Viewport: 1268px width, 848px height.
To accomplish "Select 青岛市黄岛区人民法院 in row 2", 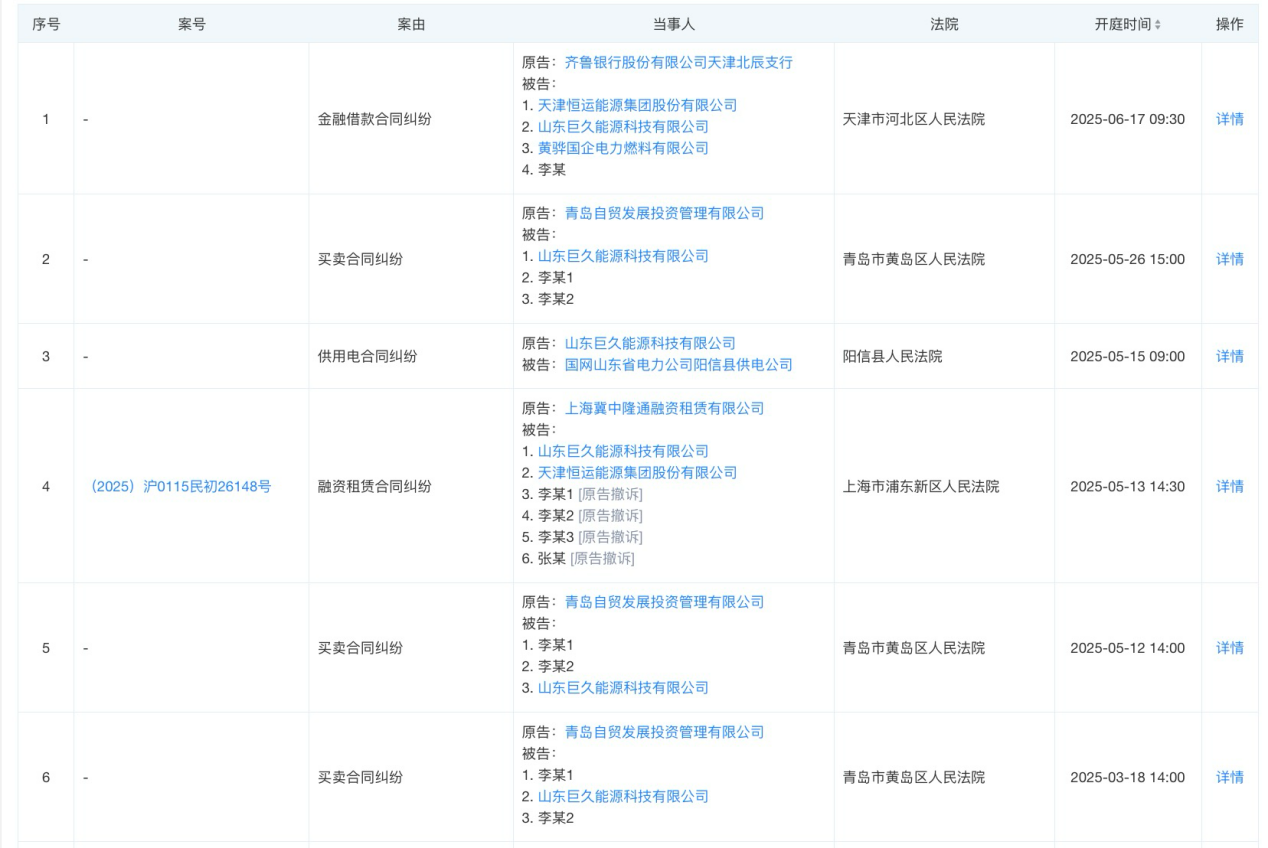I will (914, 259).
